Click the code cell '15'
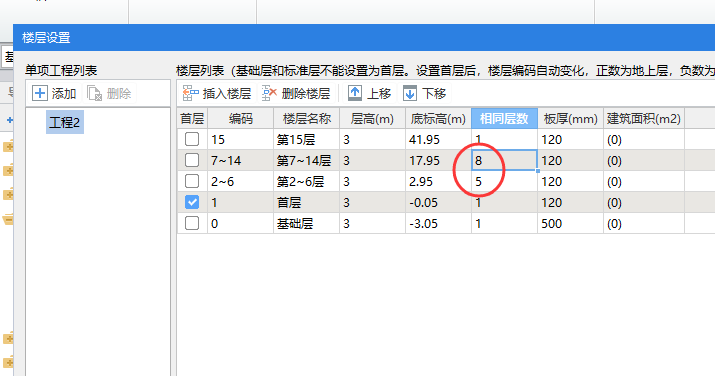 (240, 139)
